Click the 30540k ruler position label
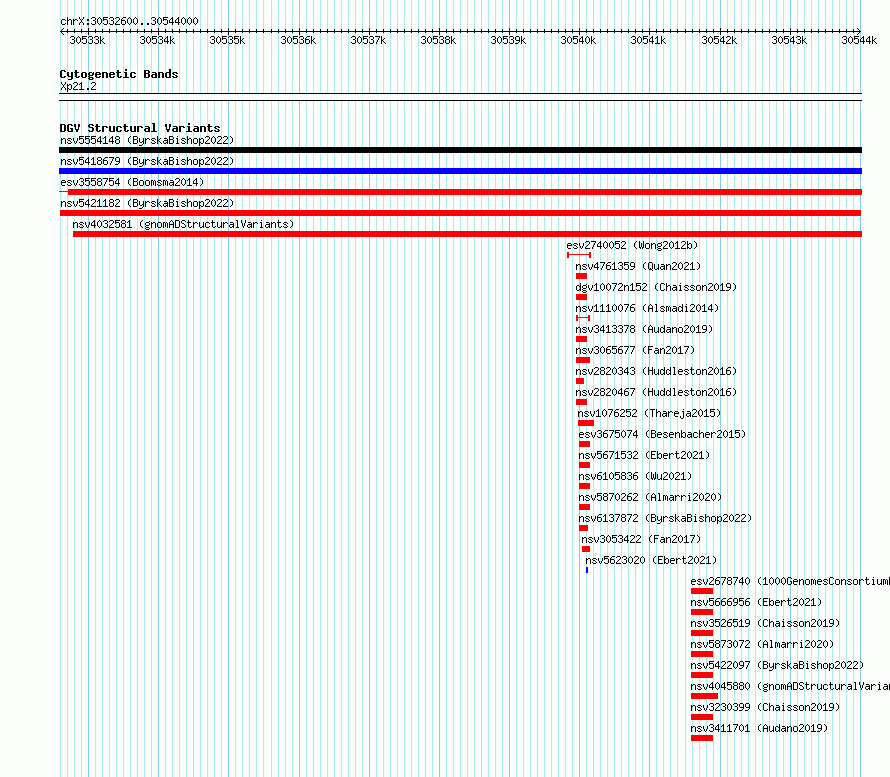The image size is (890, 777). [578, 40]
